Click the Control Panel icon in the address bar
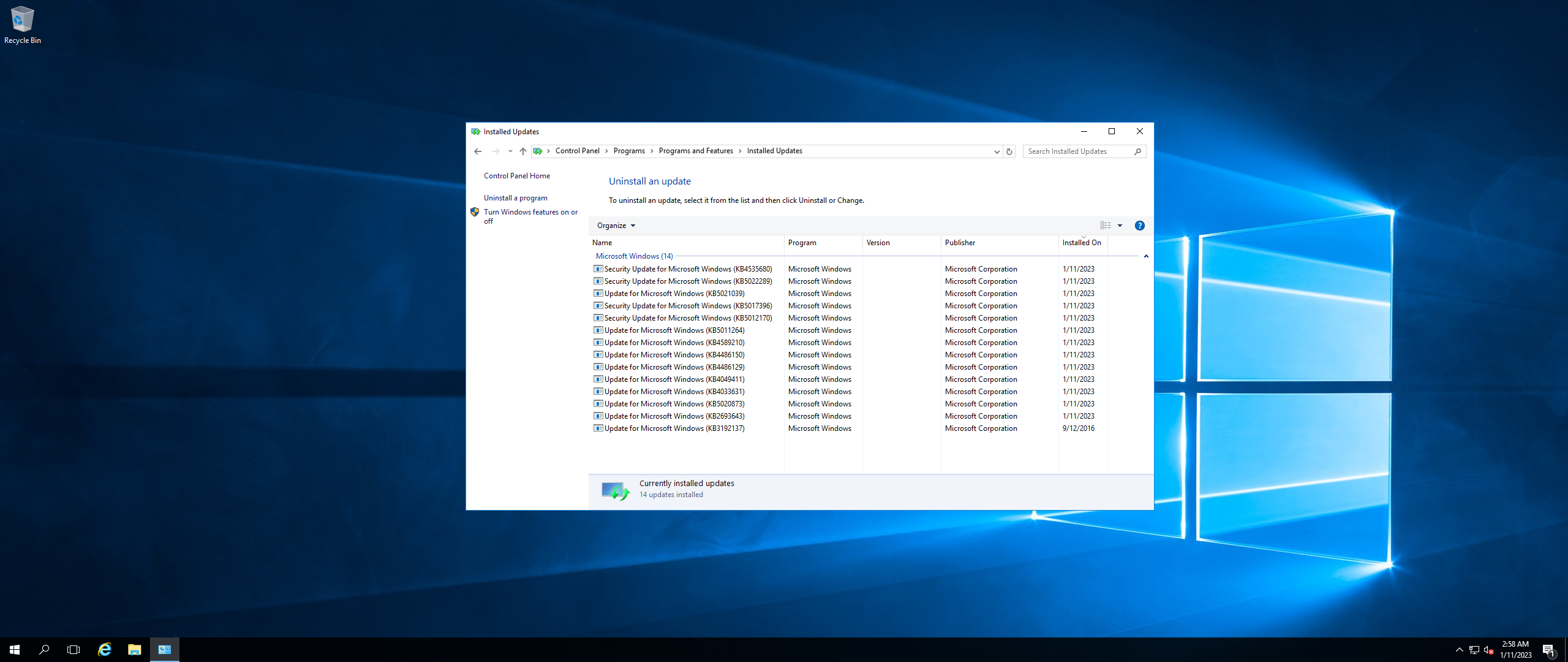 click(538, 151)
